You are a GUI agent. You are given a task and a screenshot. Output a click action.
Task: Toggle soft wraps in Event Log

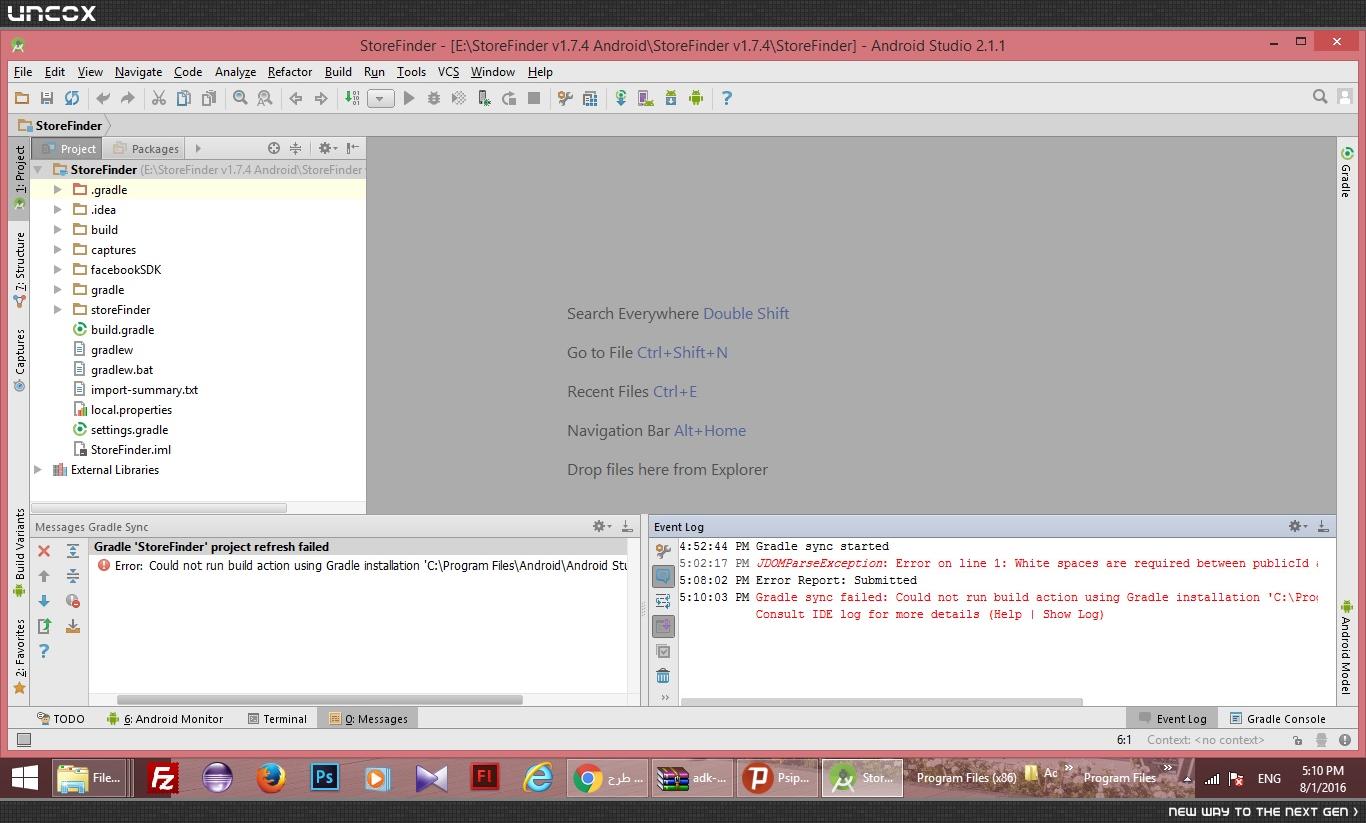tap(663, 601)
